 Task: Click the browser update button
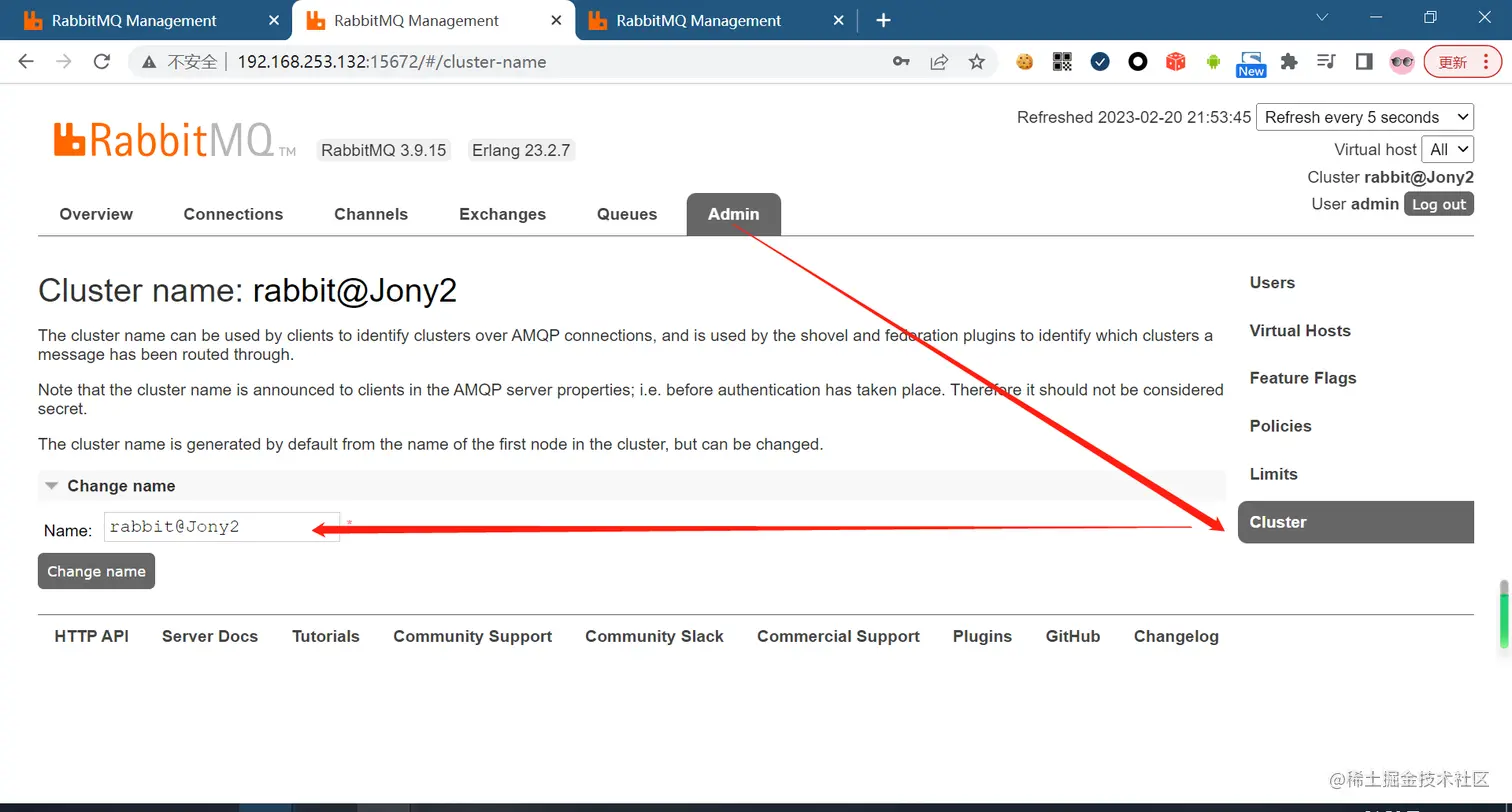coord(1463,61)
